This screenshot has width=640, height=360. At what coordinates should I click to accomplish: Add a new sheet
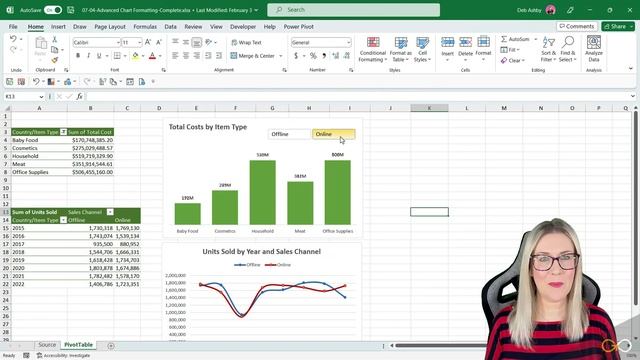click(111, 346)
